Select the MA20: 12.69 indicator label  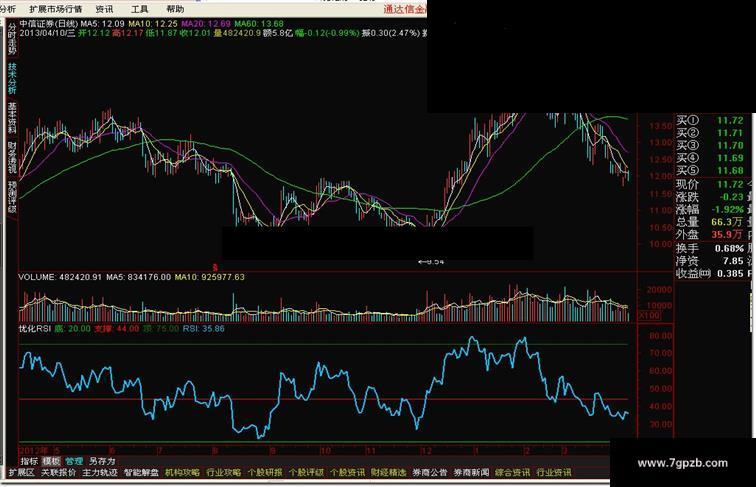point(206,24)
